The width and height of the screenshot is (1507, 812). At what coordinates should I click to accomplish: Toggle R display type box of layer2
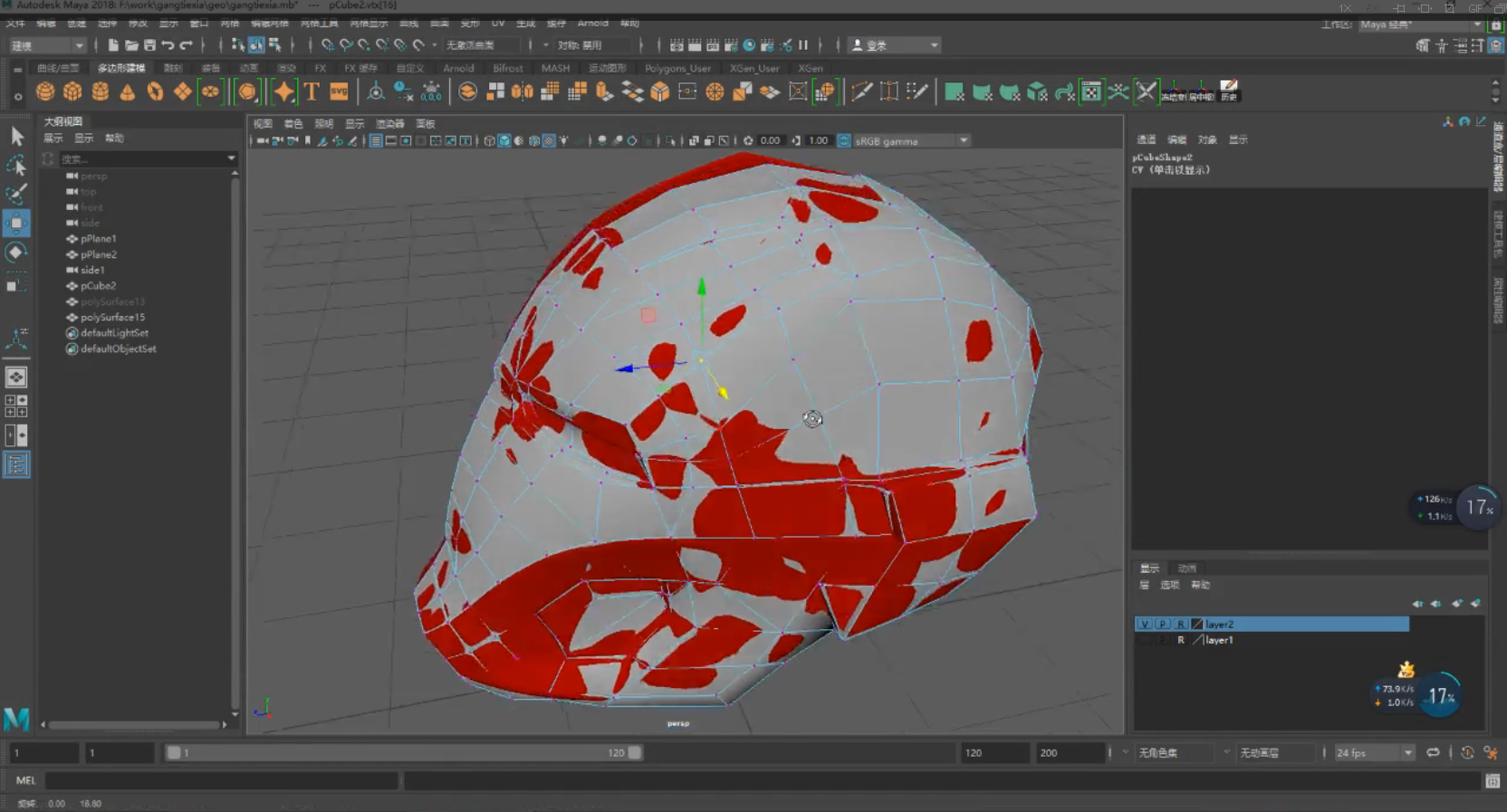pos(1180,624)
